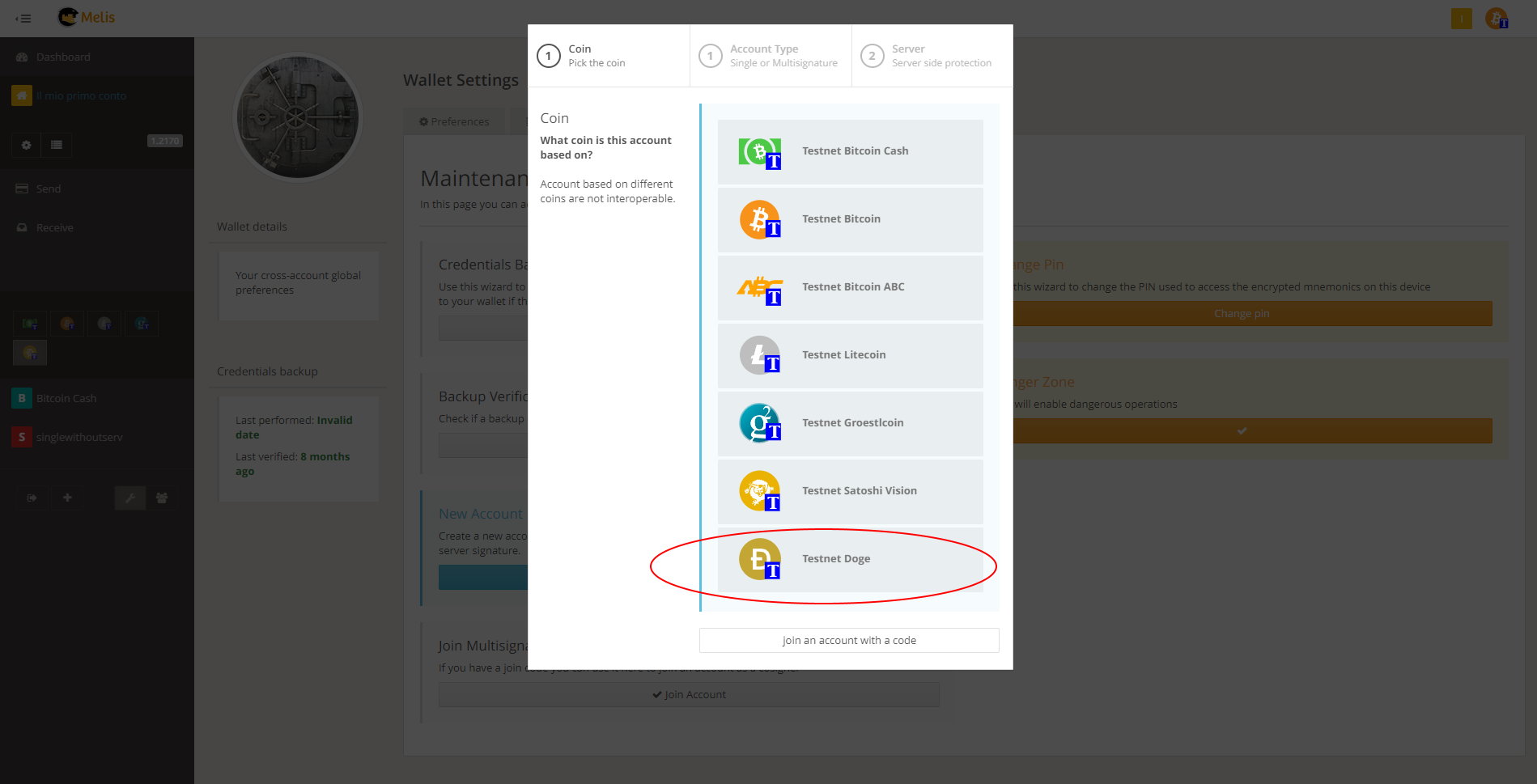Click the Danger Zone checkmark button

point(1242,431)
